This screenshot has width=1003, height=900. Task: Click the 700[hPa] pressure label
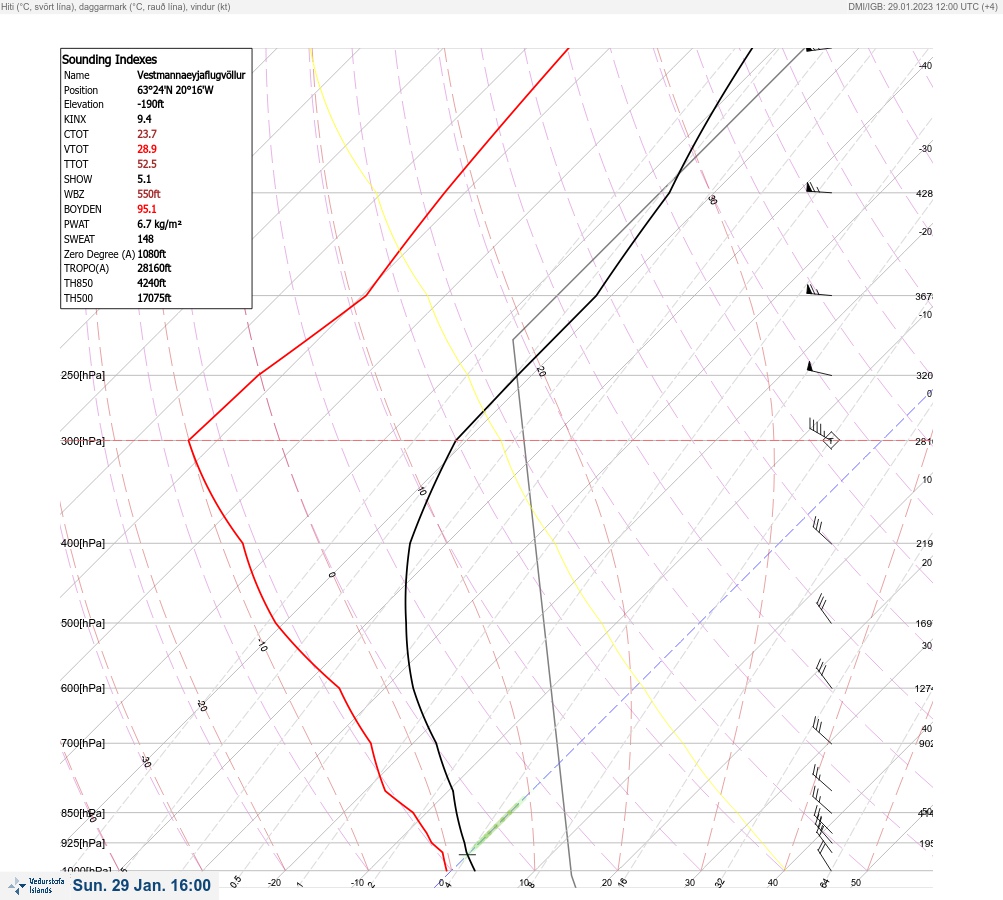pos(83,743)
